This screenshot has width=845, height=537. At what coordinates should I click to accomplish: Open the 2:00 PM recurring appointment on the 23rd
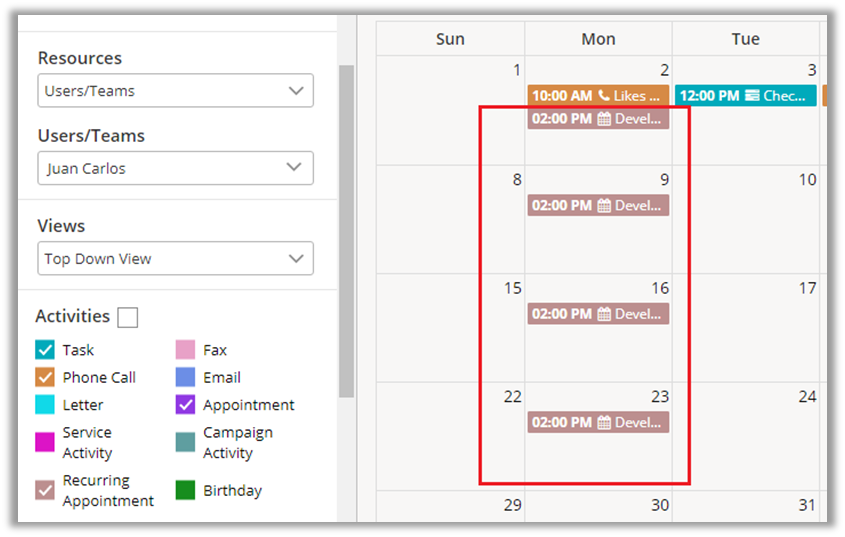click(598, 422)
